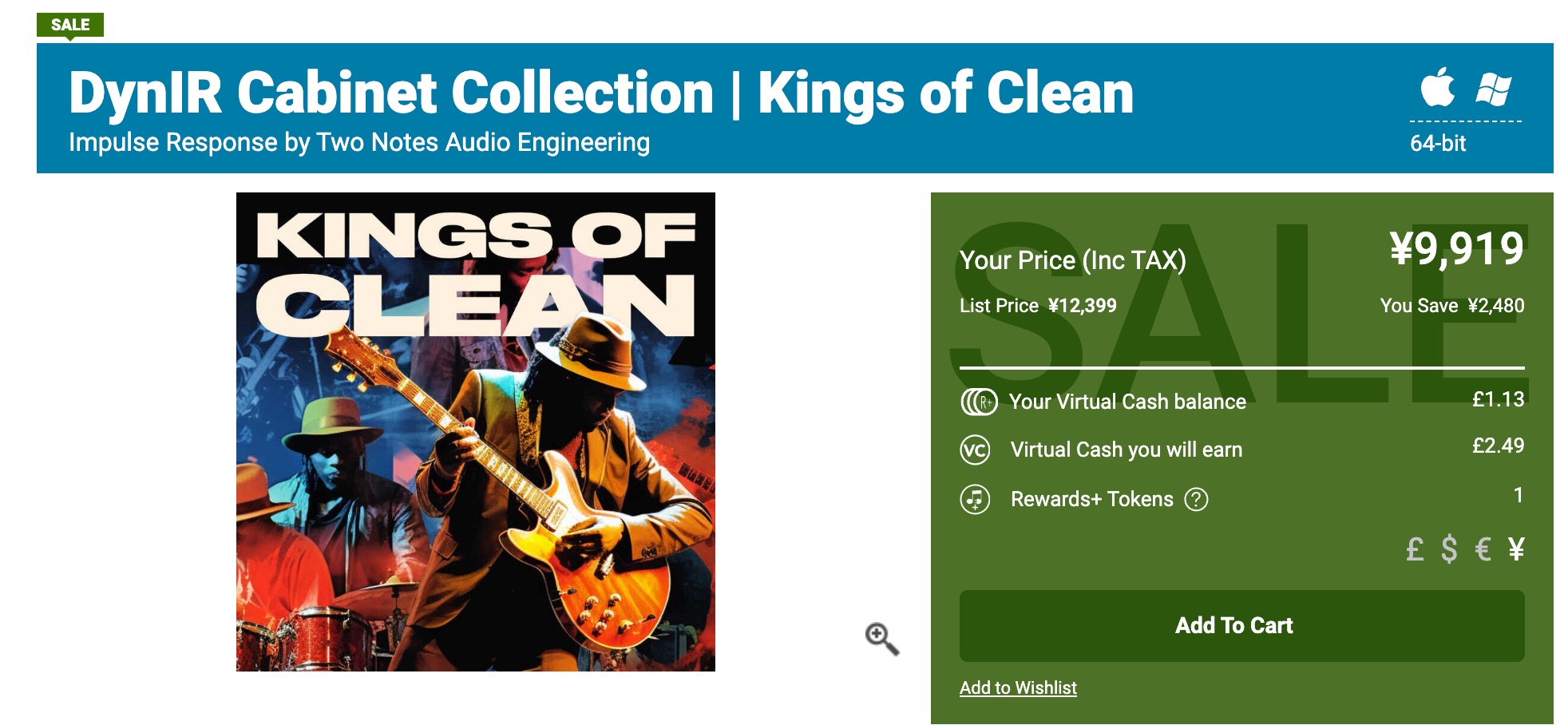The height and width of the screenshot is (725, 1568).
Task: Click the ¥9,919 sale price
Action: pos(1456,249)
